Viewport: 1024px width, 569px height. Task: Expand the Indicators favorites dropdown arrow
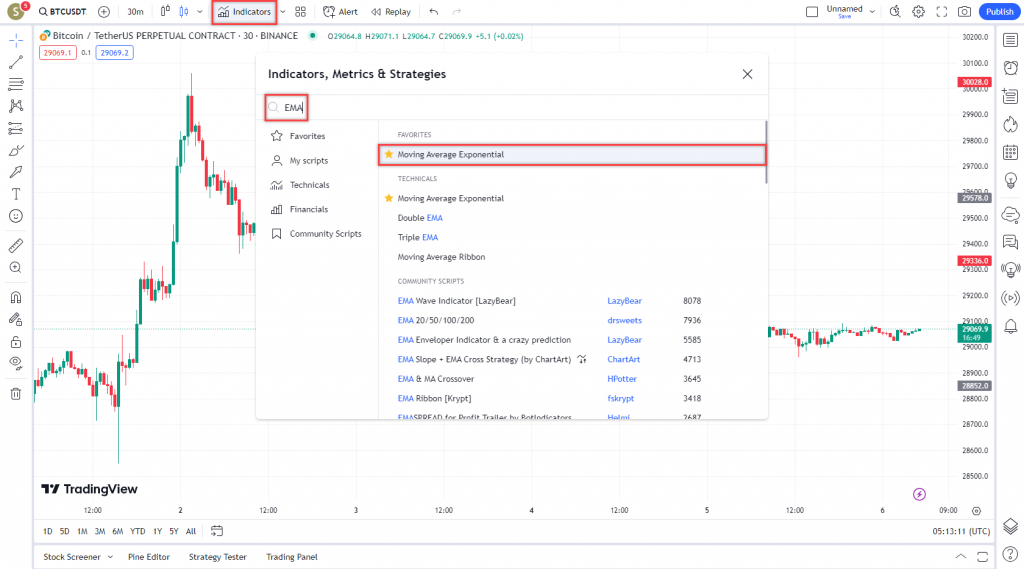[x=283, y=12]
